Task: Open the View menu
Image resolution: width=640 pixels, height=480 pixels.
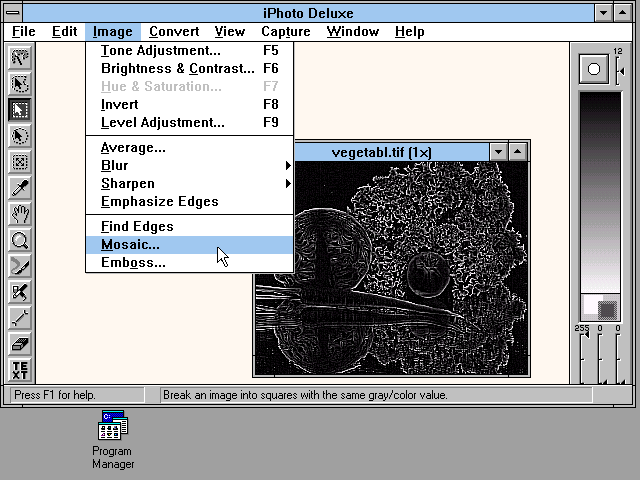Action: [x=230, y=31]
